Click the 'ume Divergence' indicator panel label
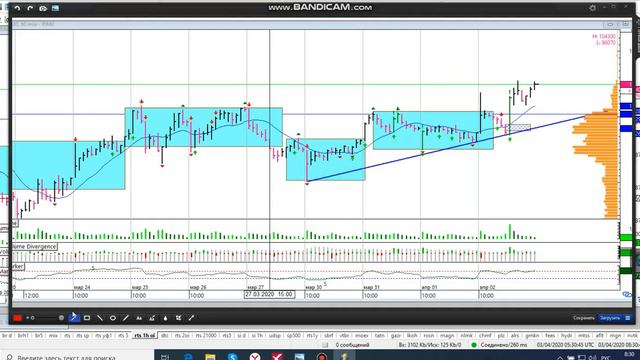Screen dimensions: 640x360 pos(34,247)
